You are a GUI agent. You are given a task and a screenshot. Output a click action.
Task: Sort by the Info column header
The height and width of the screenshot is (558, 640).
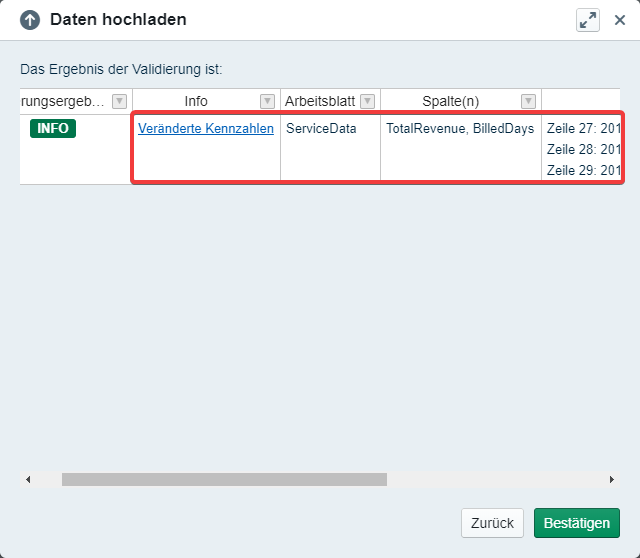tap(196, 101)
